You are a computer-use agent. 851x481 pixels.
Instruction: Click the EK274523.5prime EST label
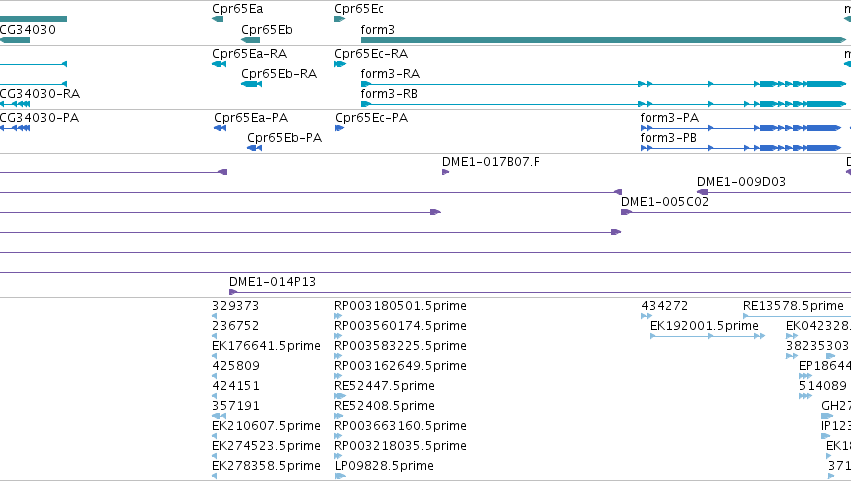266,446
